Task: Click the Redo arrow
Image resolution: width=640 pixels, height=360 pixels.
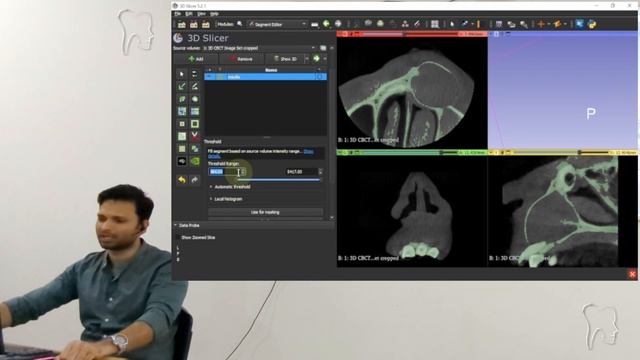Action: [x=195, y=180]
